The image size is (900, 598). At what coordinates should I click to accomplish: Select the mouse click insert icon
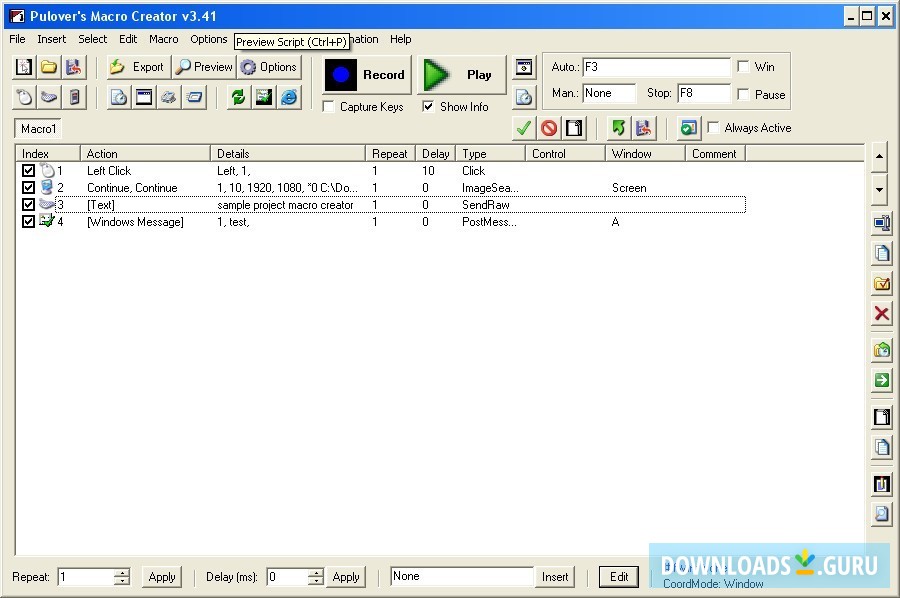[23, 96]
